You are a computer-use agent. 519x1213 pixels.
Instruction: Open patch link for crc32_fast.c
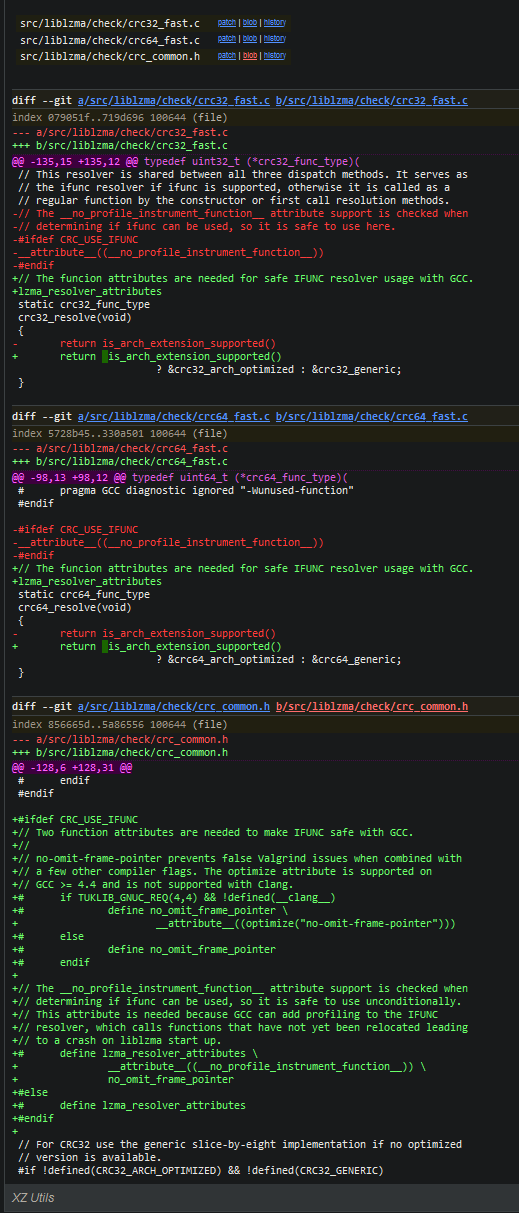226,22
